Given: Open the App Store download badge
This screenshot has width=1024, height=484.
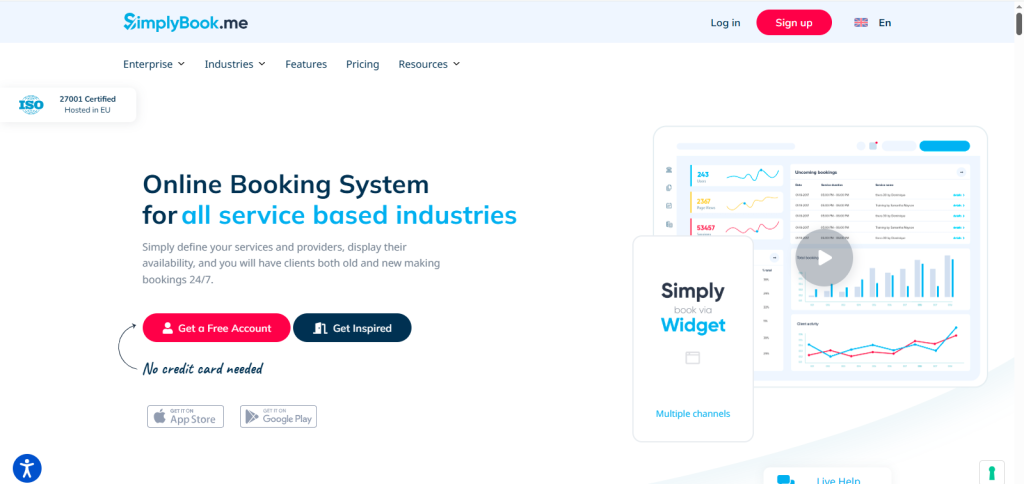Looking at the screenshot, I should coord(185,417).
